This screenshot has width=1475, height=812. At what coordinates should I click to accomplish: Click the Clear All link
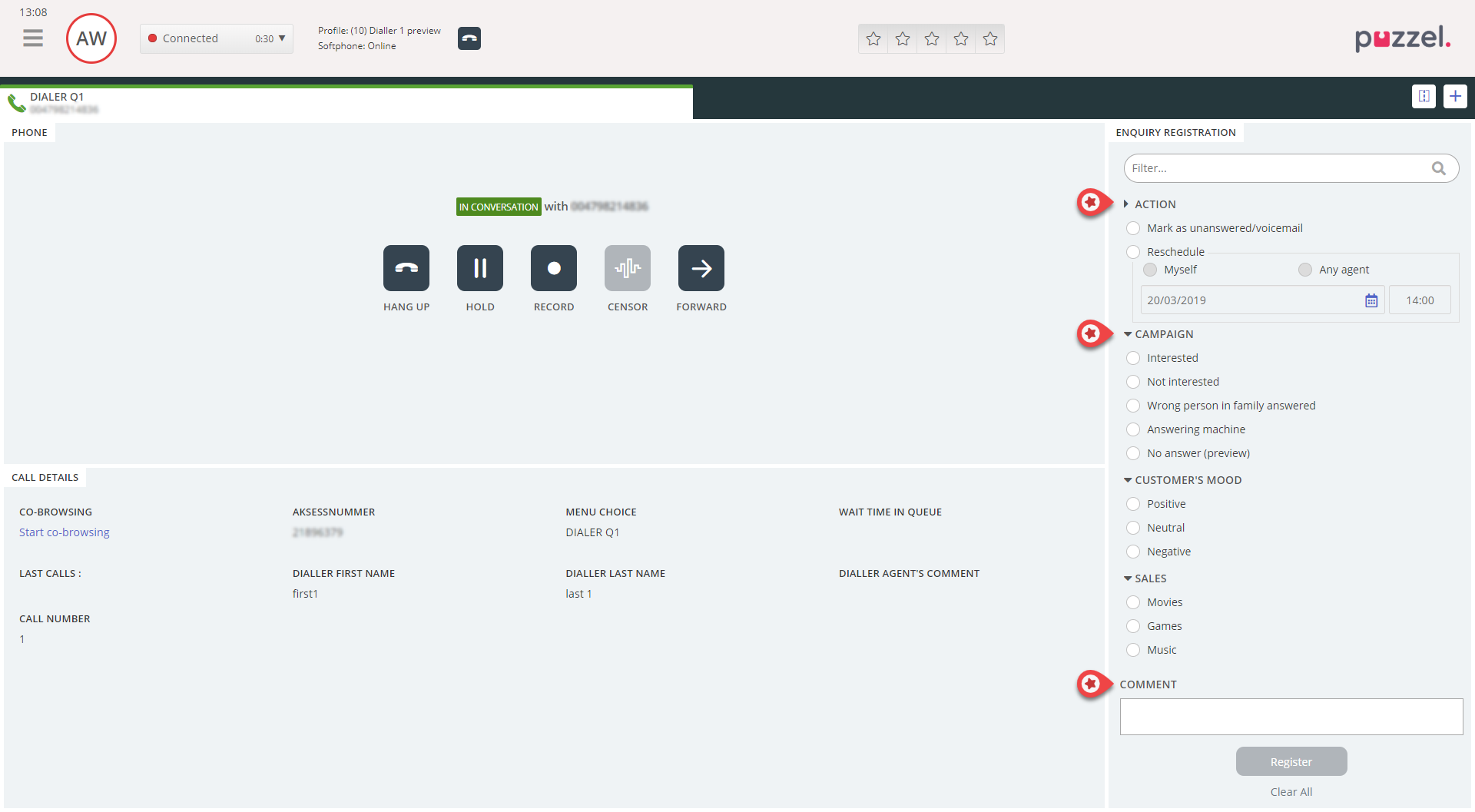tap(1291, 792)
